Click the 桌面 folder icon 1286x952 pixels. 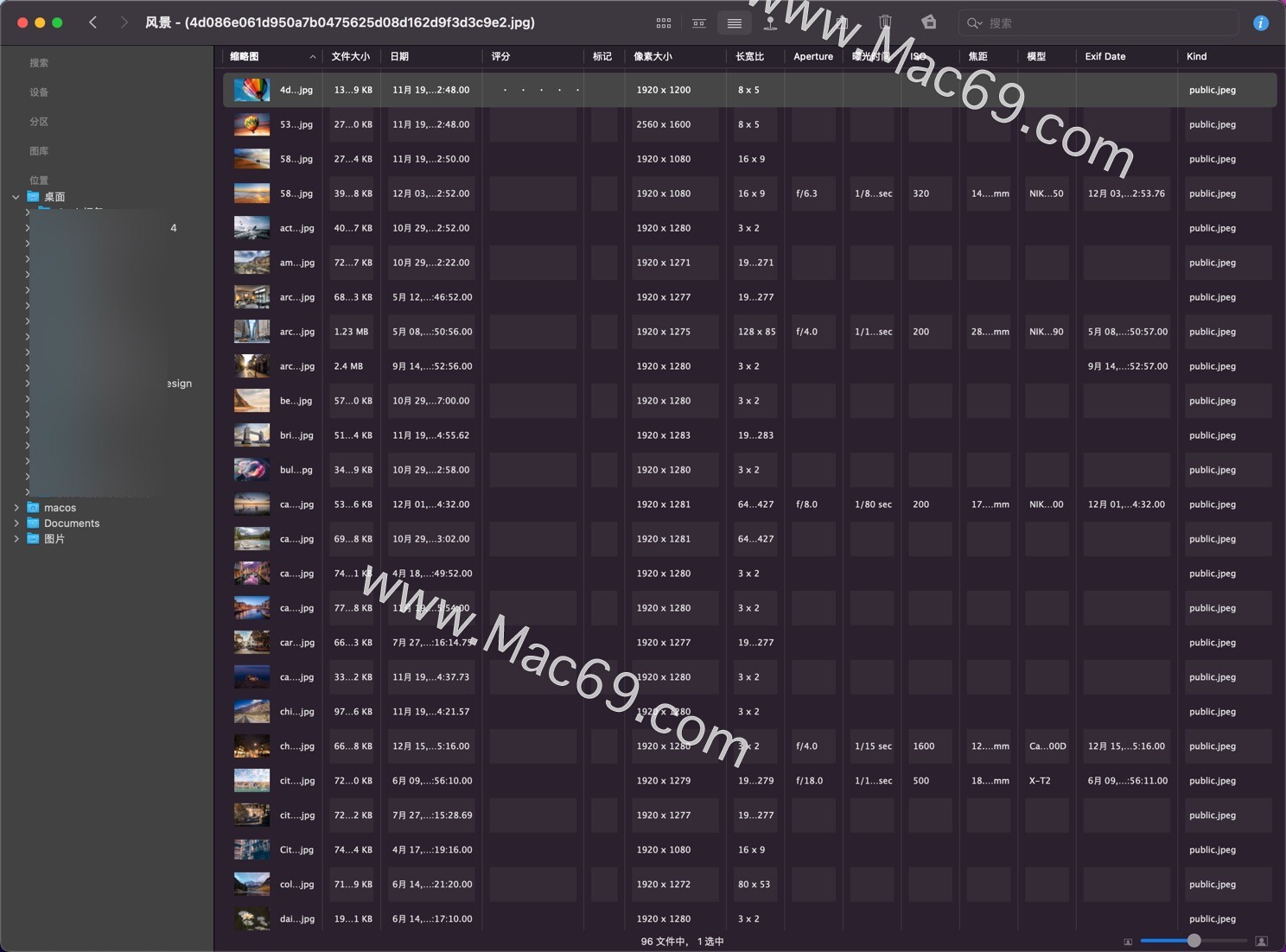point(33,197)
